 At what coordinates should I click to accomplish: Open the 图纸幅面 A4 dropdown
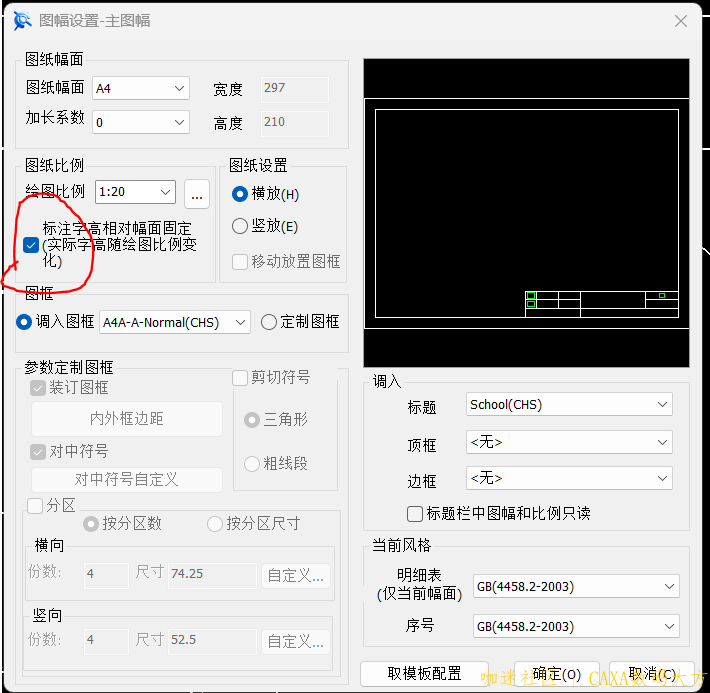pyautogui.click(x=141, y=88)
